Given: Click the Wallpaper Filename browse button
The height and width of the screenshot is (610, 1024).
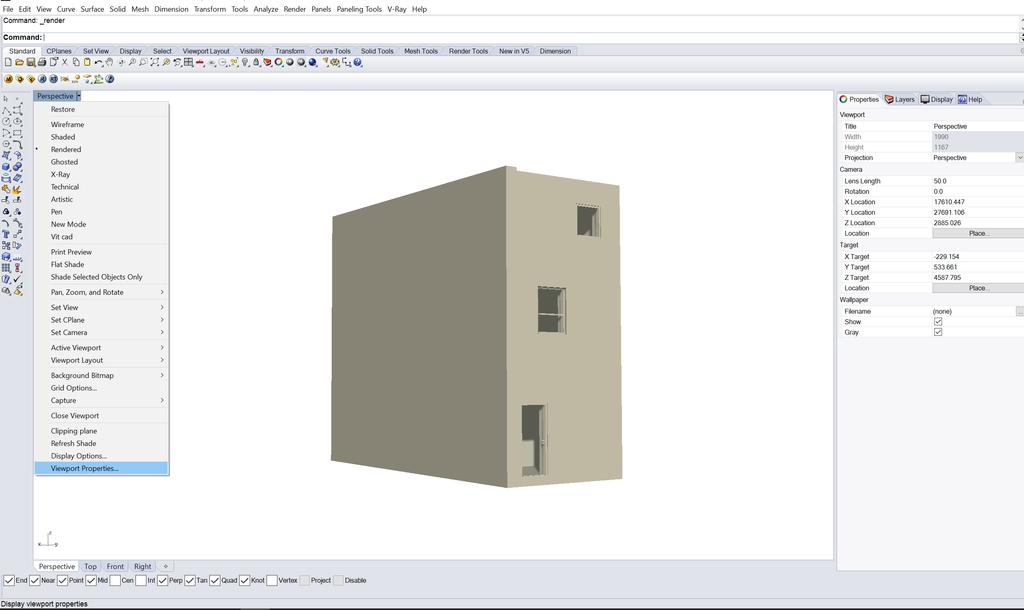Looking at the screenshot, I should click(1019, 312).
